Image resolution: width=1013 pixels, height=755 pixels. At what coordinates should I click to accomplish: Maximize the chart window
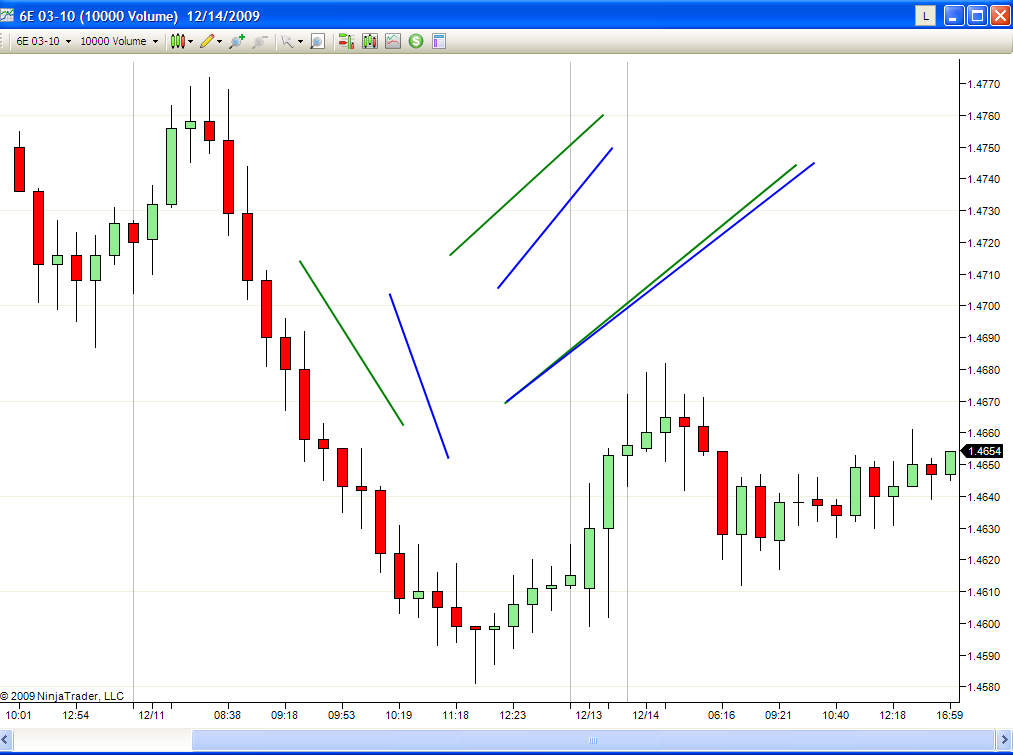pyautogui.click(x=977, y=16)
